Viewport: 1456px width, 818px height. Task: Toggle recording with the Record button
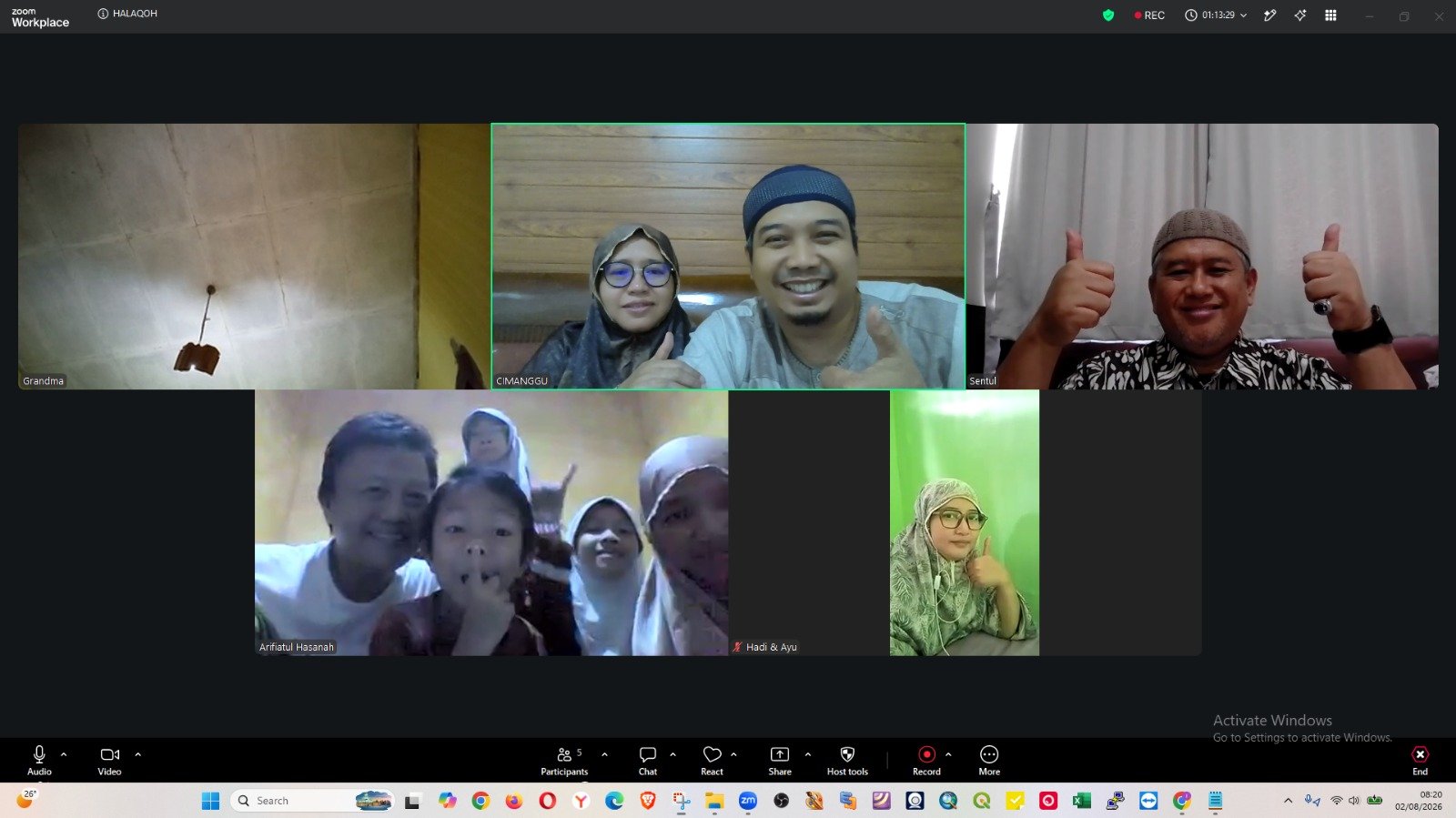[x=926, y=761]
